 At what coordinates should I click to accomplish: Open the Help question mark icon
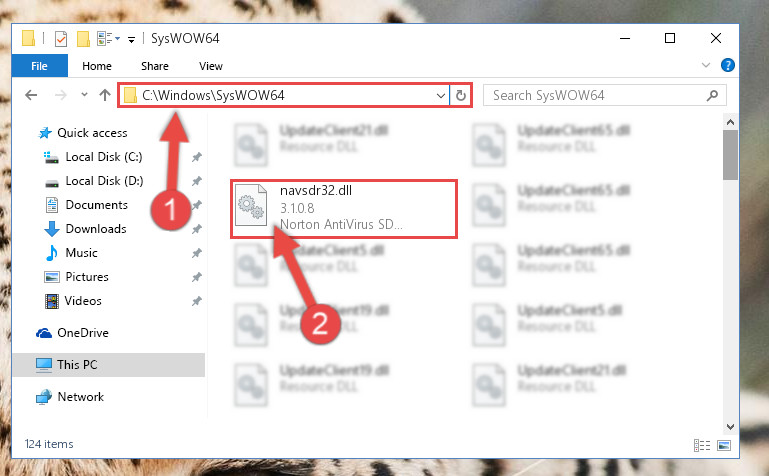[728, 65]
